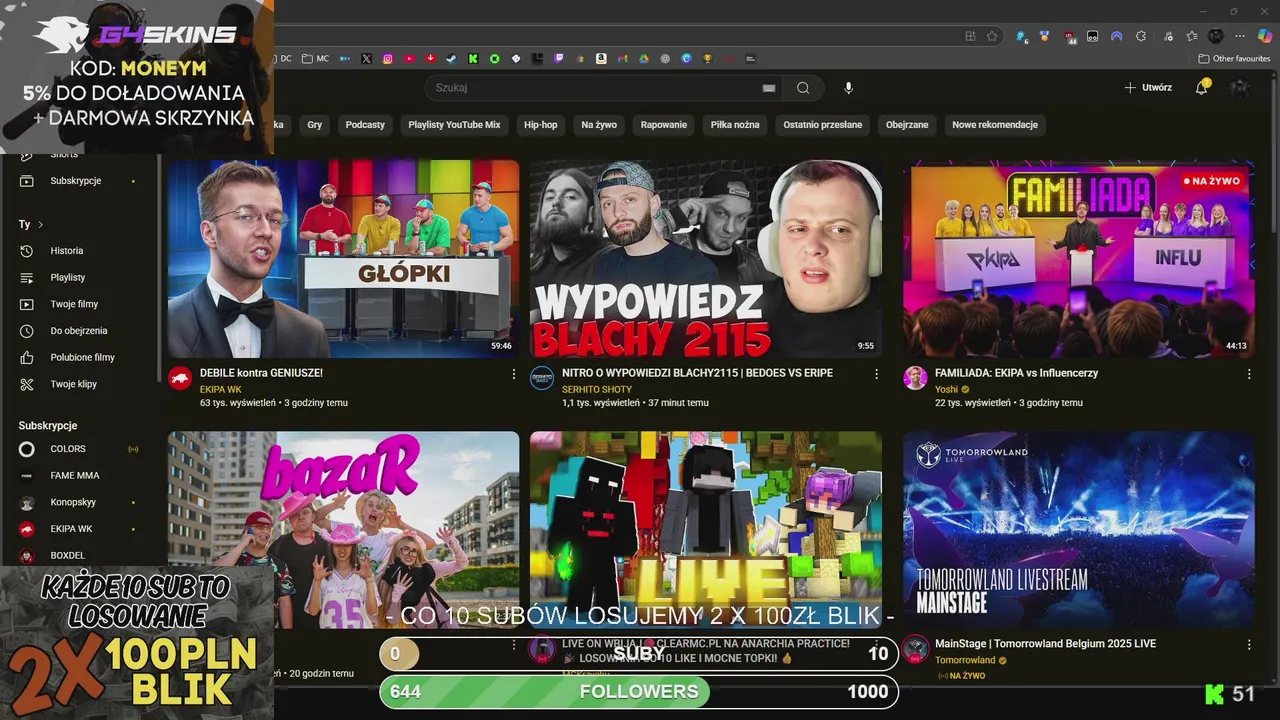
Task: Open SERHITO SHOTY channel link
Action: coord(597,389)
